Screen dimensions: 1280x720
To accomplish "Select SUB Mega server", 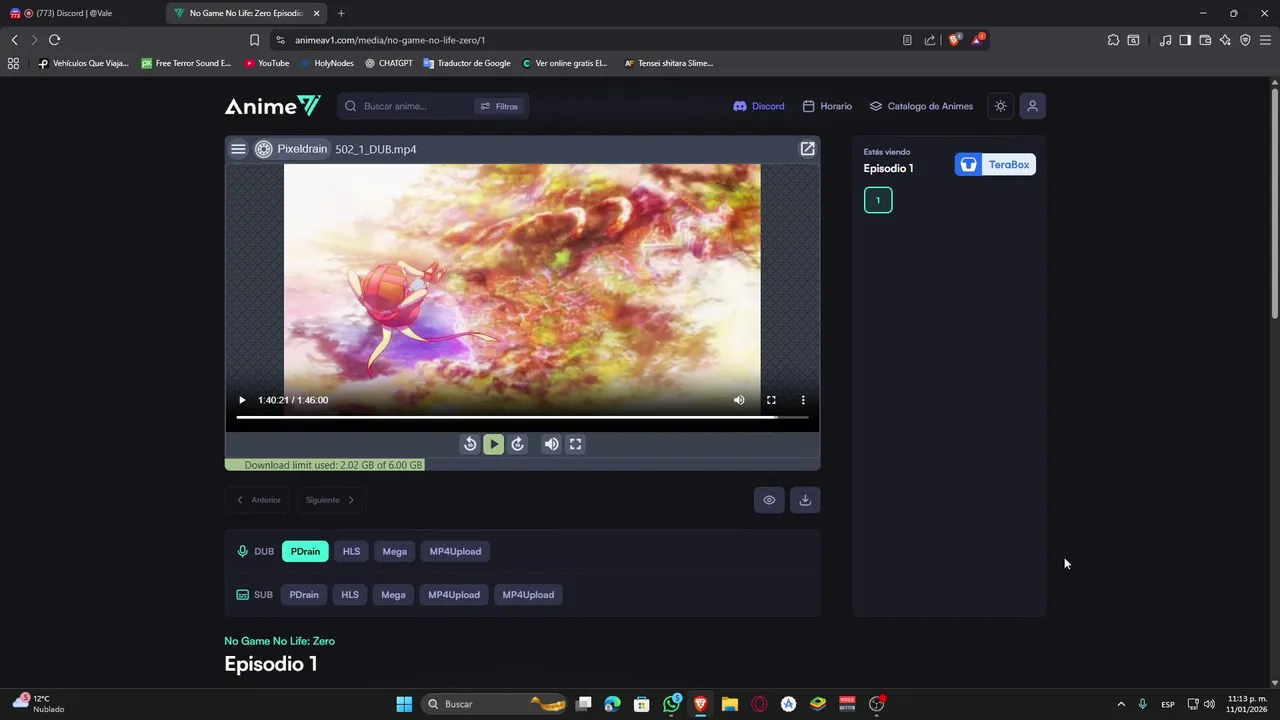I will [393, 594].
